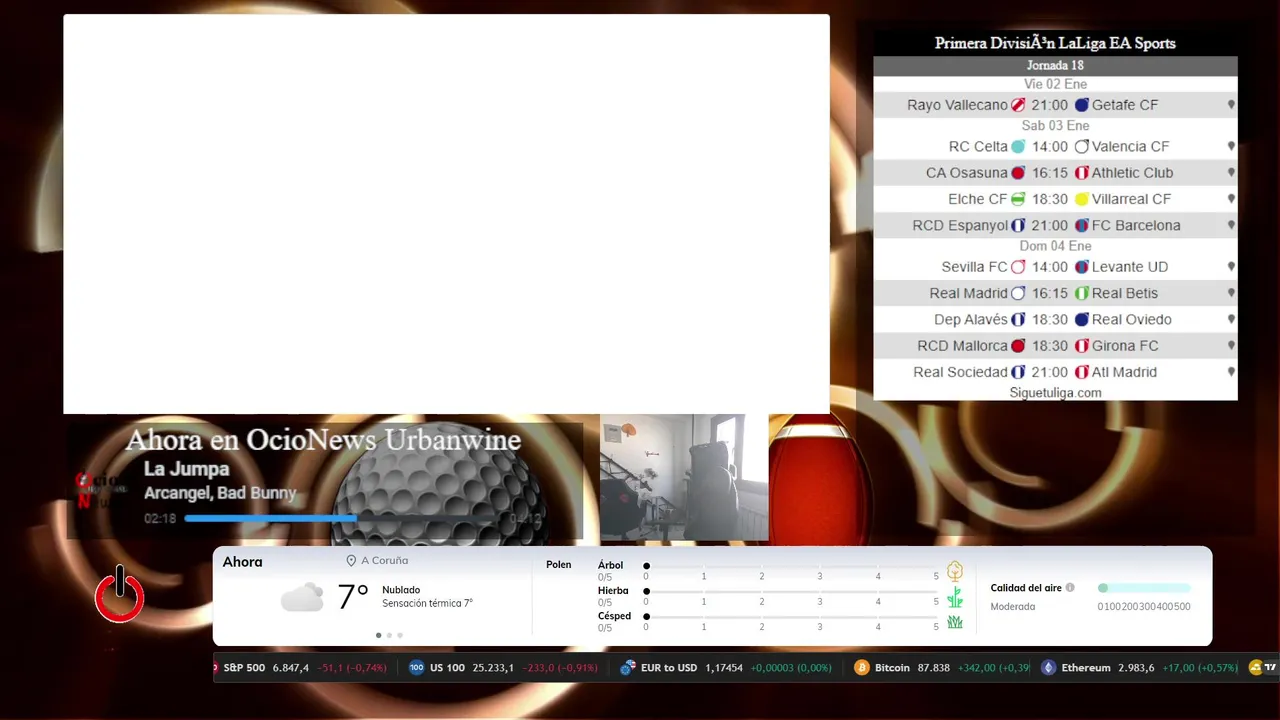This screenshot has width=1280, height=720.
Task: Click the location pin beside A Coruña
Action: (351, 561)
